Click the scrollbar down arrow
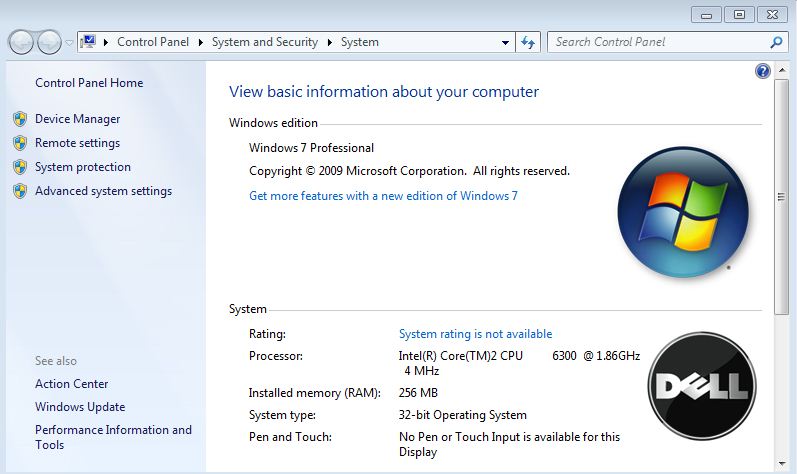Viewport: 797px width, 474px height. tap(781, 463)
